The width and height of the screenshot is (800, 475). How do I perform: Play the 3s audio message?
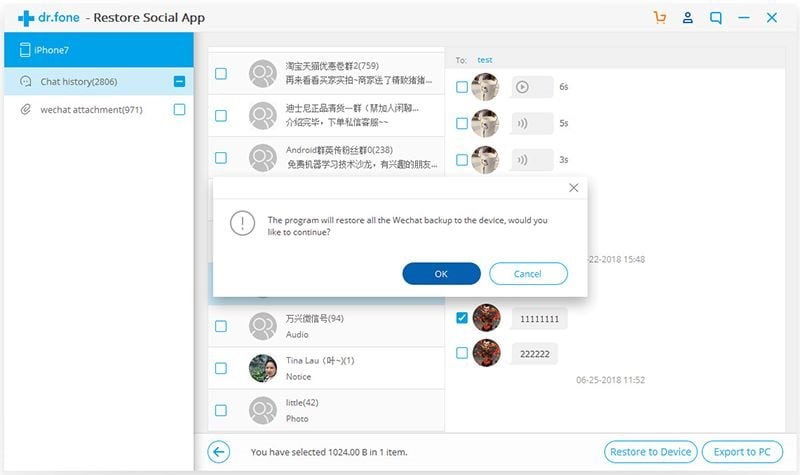pyautogui.click(x=532, y=160)
